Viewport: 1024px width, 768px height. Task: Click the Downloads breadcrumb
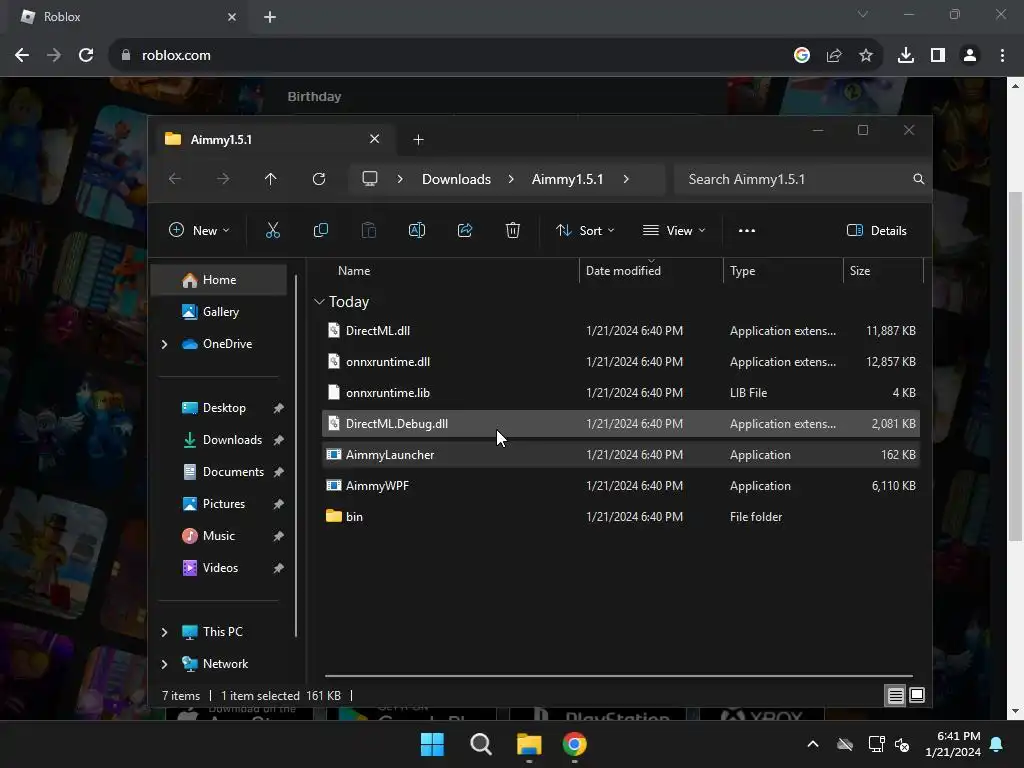(456, 179)
